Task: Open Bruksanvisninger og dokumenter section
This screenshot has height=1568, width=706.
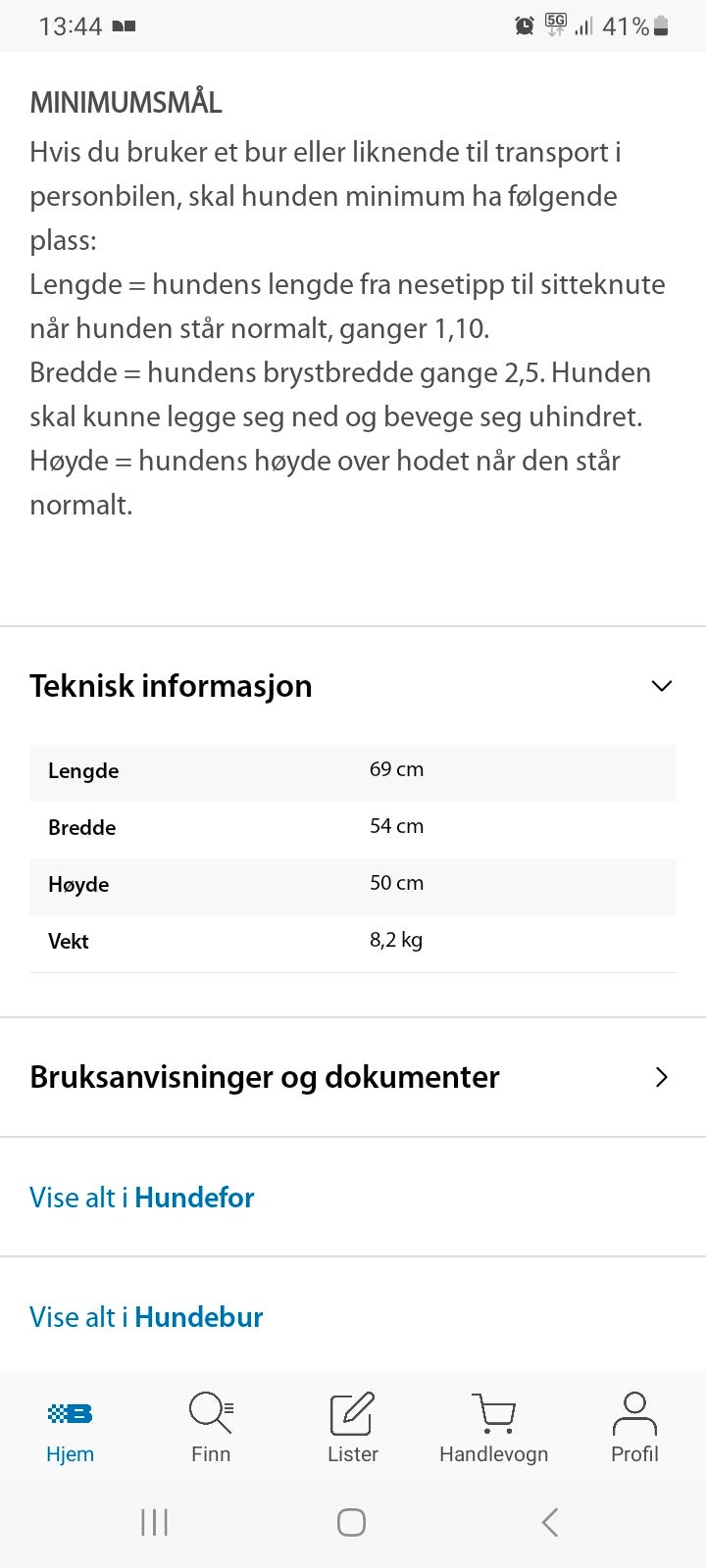Action: (x=265, y=1077)
